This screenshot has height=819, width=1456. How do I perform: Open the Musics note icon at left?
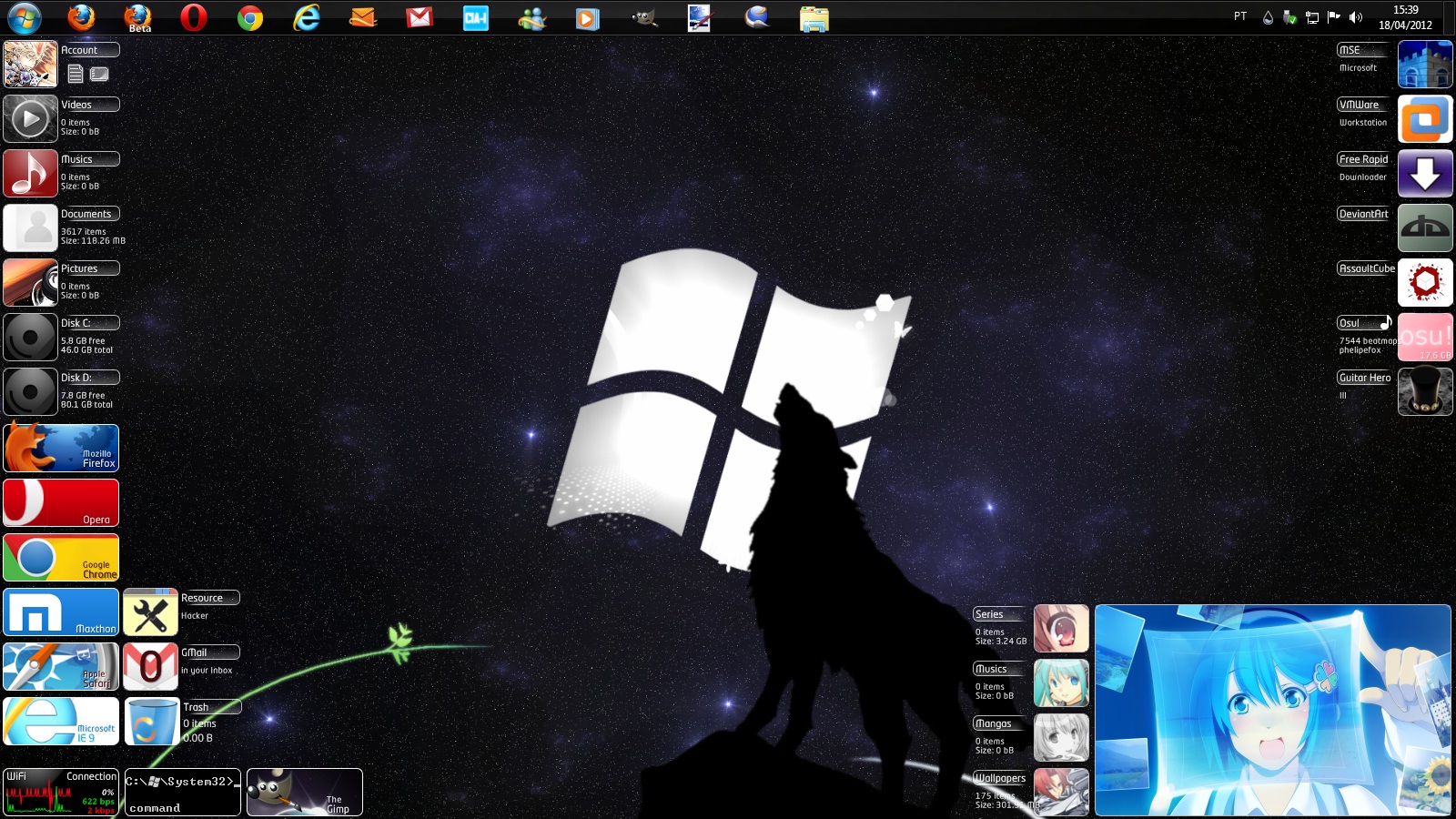click(30, 173)
